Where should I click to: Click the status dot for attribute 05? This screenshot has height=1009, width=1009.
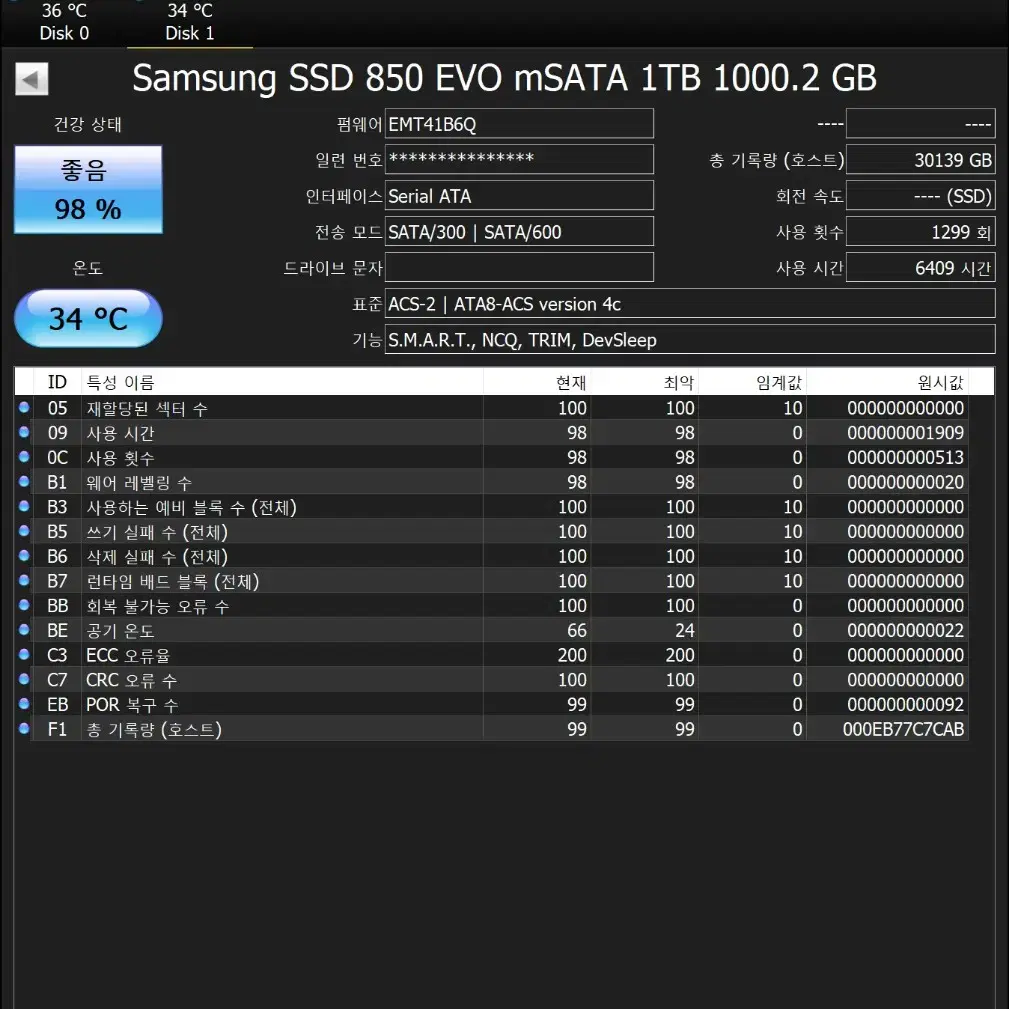(24, 407)
